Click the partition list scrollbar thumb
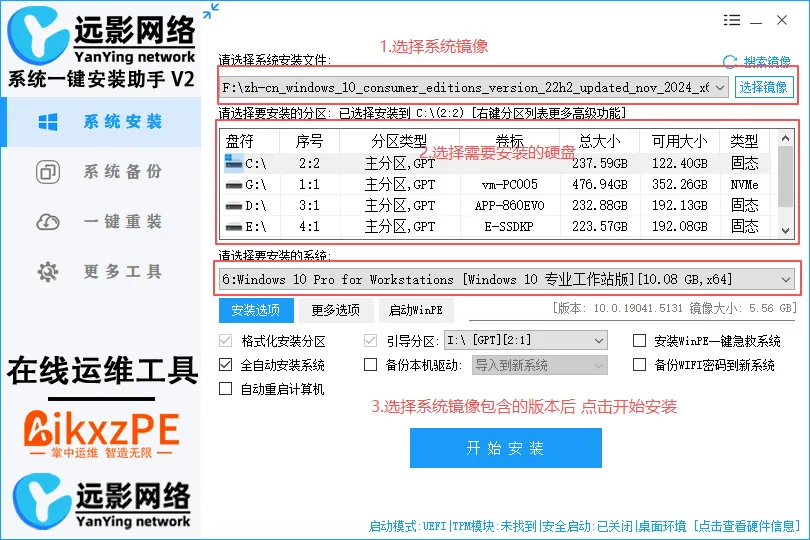Screen dimensions: 810x540 pos(785,176)
